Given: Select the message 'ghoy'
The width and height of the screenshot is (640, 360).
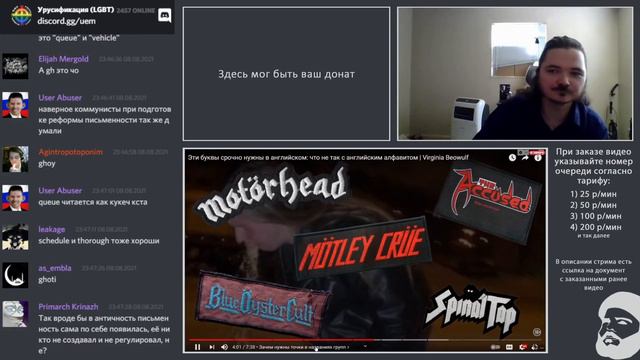Looking at the screenshot, I should 47,164.
